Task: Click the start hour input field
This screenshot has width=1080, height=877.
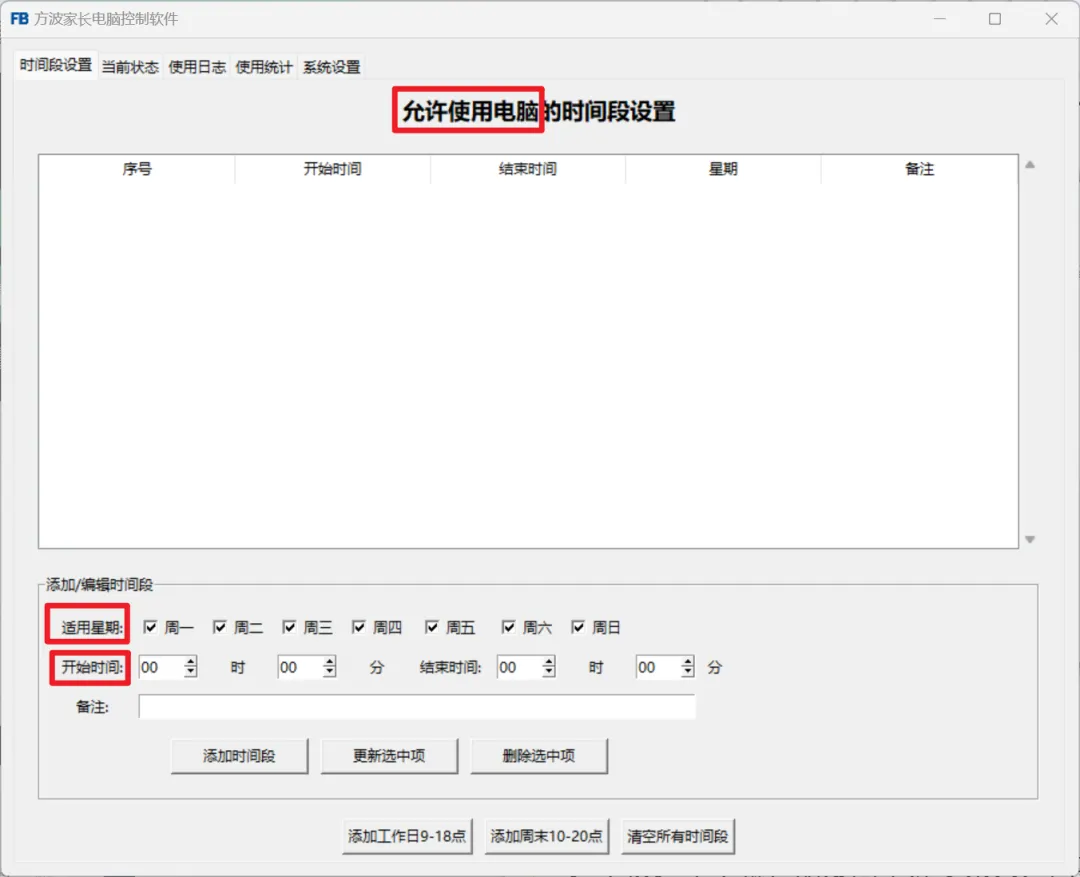Action: tap(161, 667)
